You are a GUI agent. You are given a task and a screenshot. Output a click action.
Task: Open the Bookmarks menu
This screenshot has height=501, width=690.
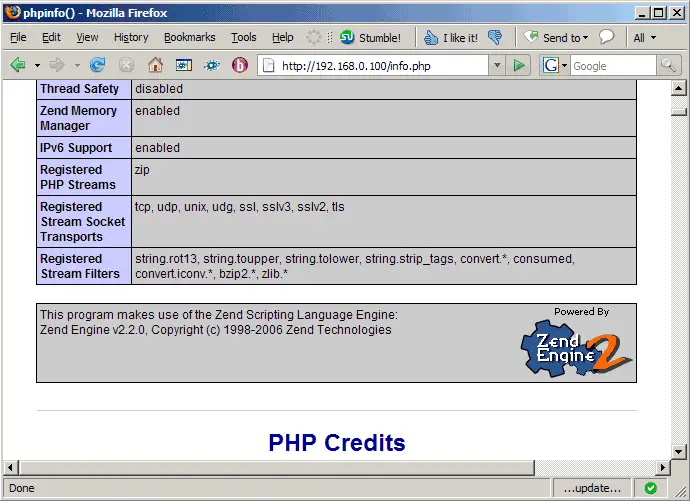tap(190, 38)
